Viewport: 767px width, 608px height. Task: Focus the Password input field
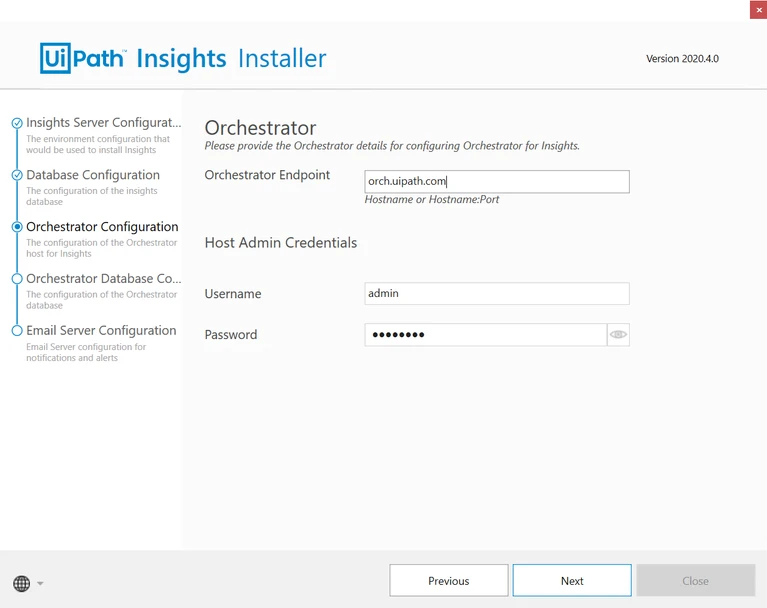tap(486, 335)
